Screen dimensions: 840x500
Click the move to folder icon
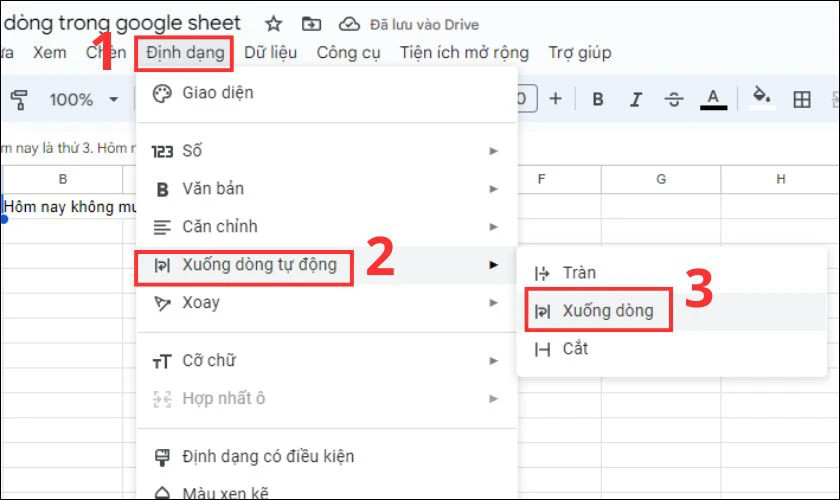click(311, 24)
